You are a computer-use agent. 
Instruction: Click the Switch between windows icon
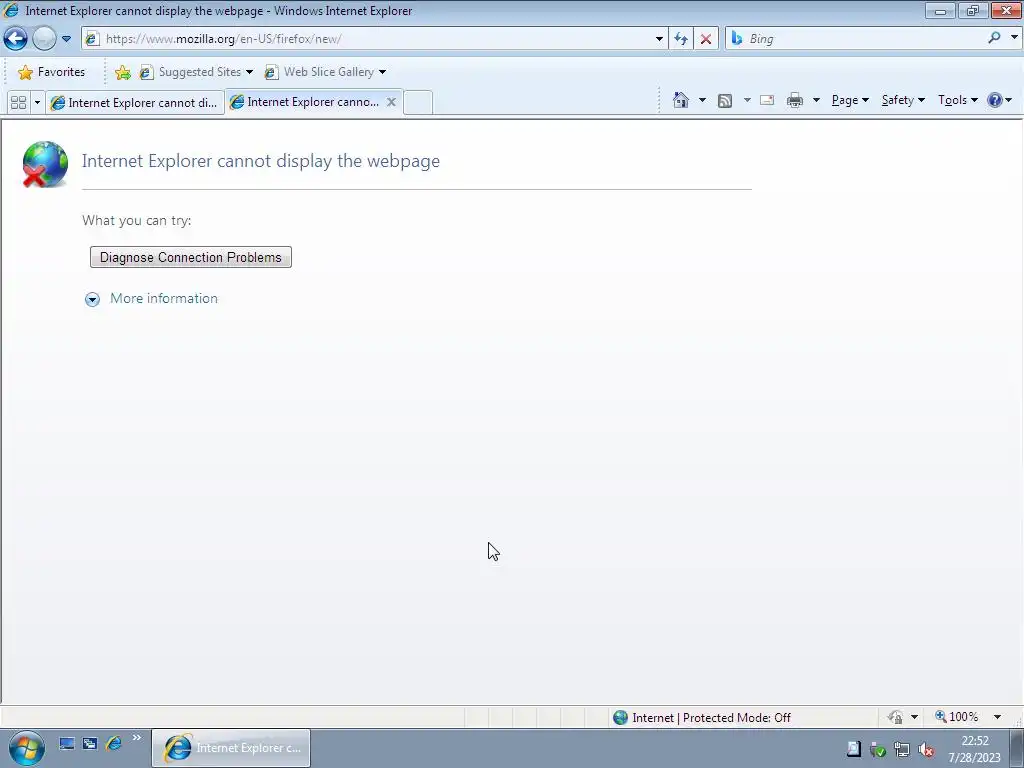90,743
